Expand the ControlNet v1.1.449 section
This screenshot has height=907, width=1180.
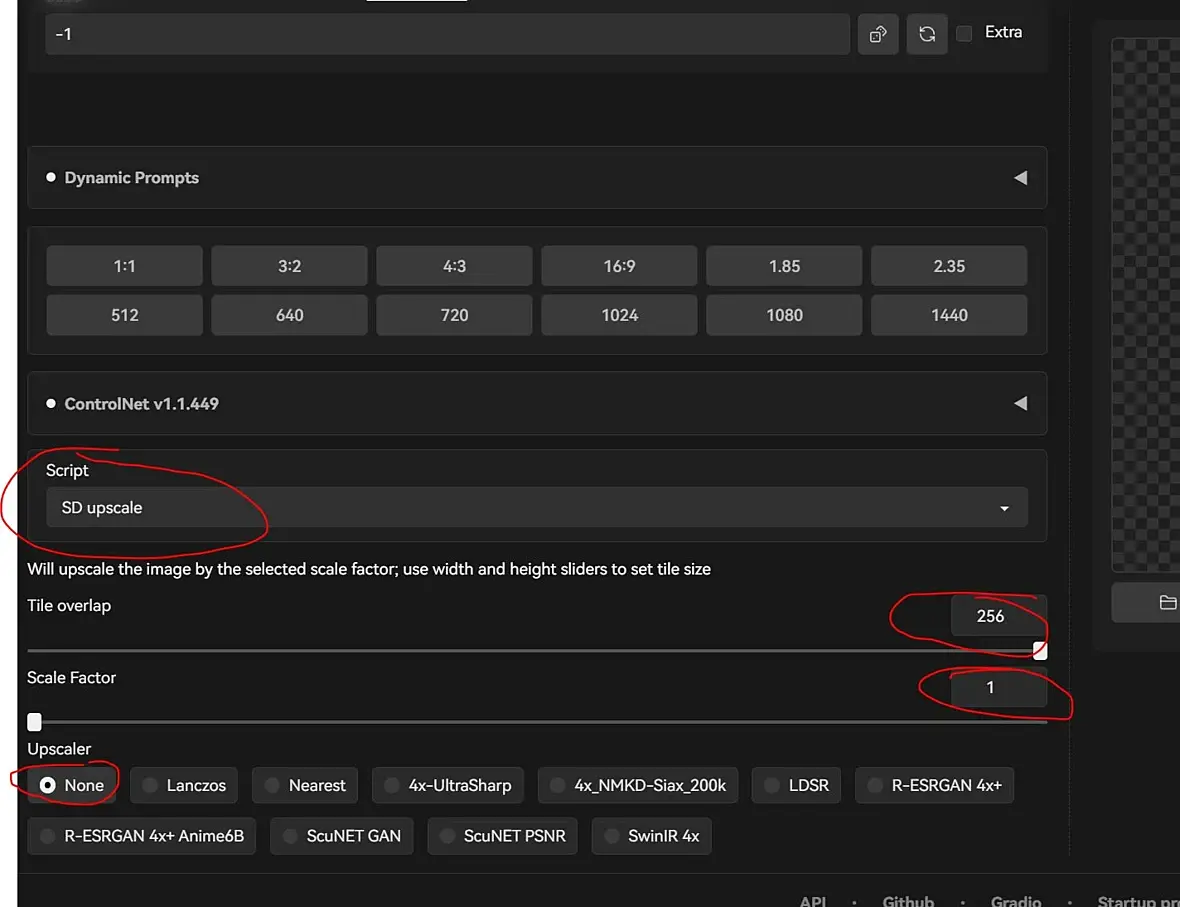click(x=537, y=403)
